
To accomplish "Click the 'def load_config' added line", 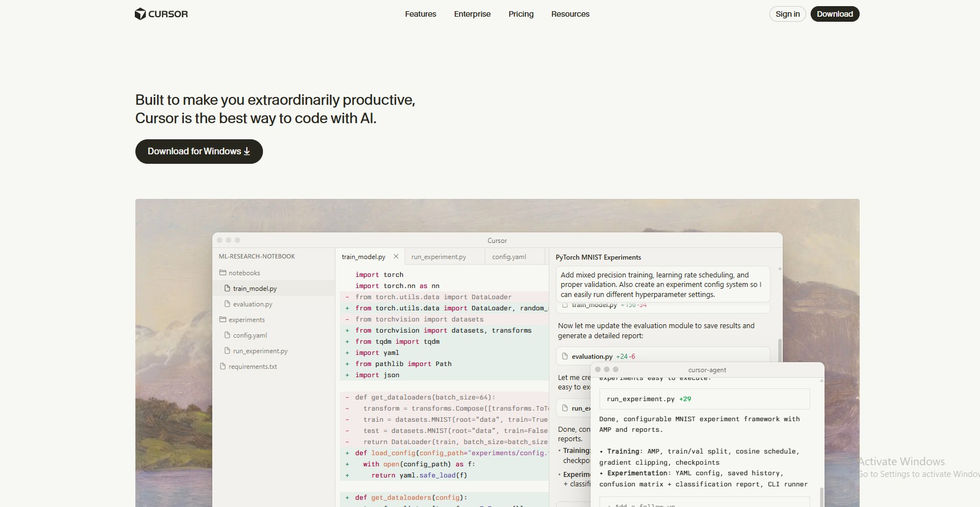I will [451, 453].
